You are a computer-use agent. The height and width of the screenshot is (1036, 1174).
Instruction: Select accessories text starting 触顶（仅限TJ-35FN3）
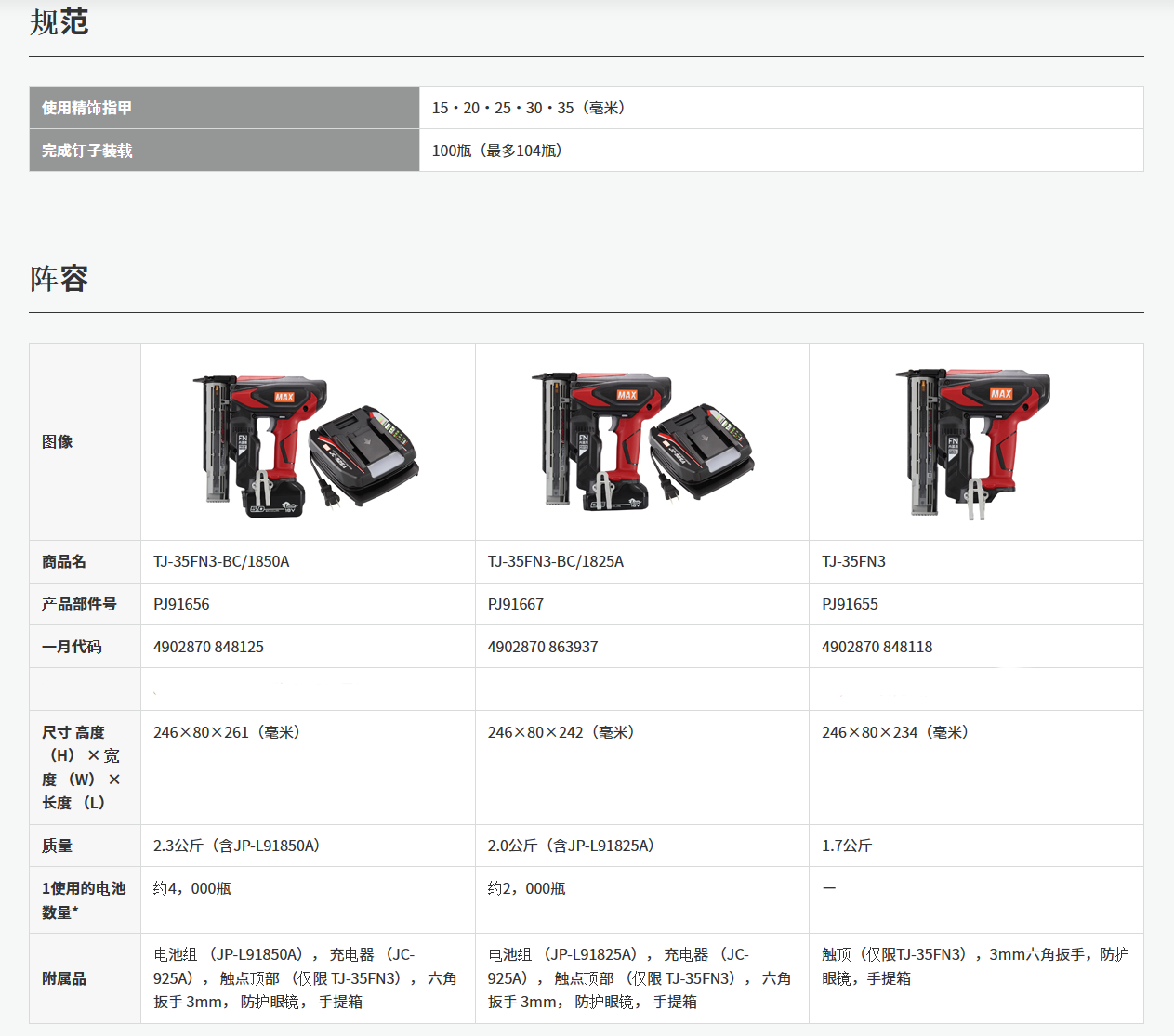click(976, 966)
